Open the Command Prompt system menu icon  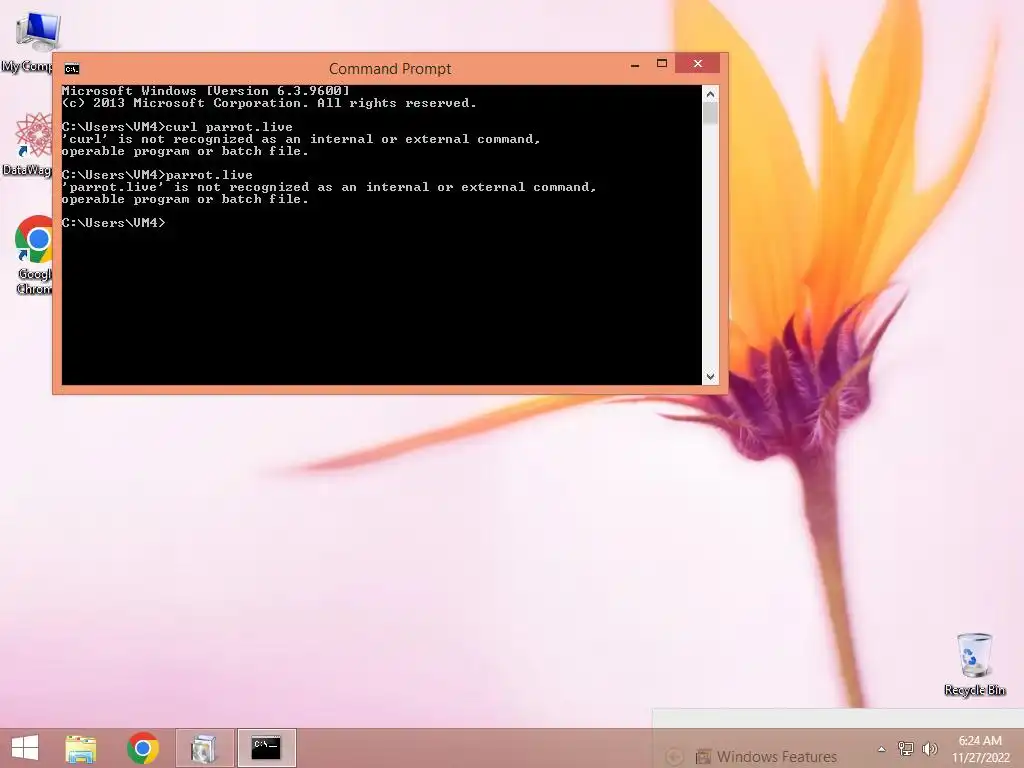coord(72,69)
